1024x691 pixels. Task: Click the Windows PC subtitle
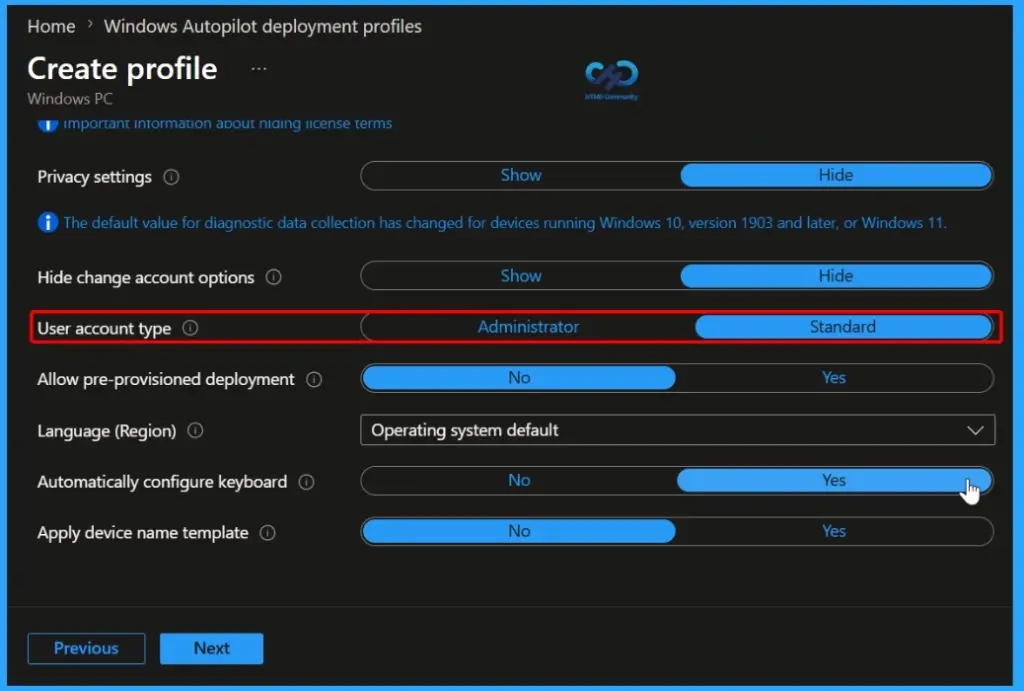point(70,99)
